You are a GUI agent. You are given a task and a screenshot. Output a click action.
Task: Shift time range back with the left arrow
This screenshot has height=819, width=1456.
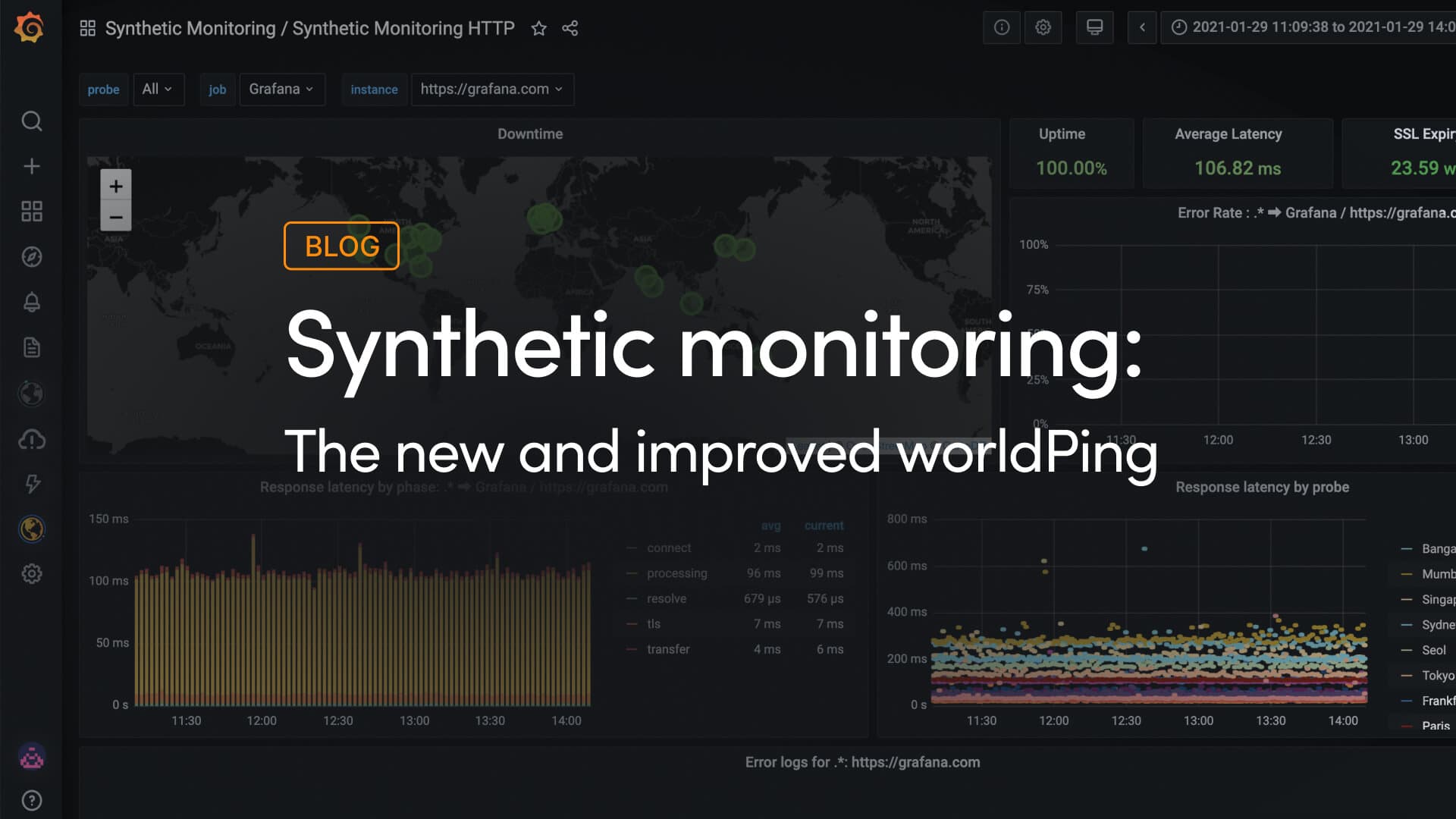1142,27
